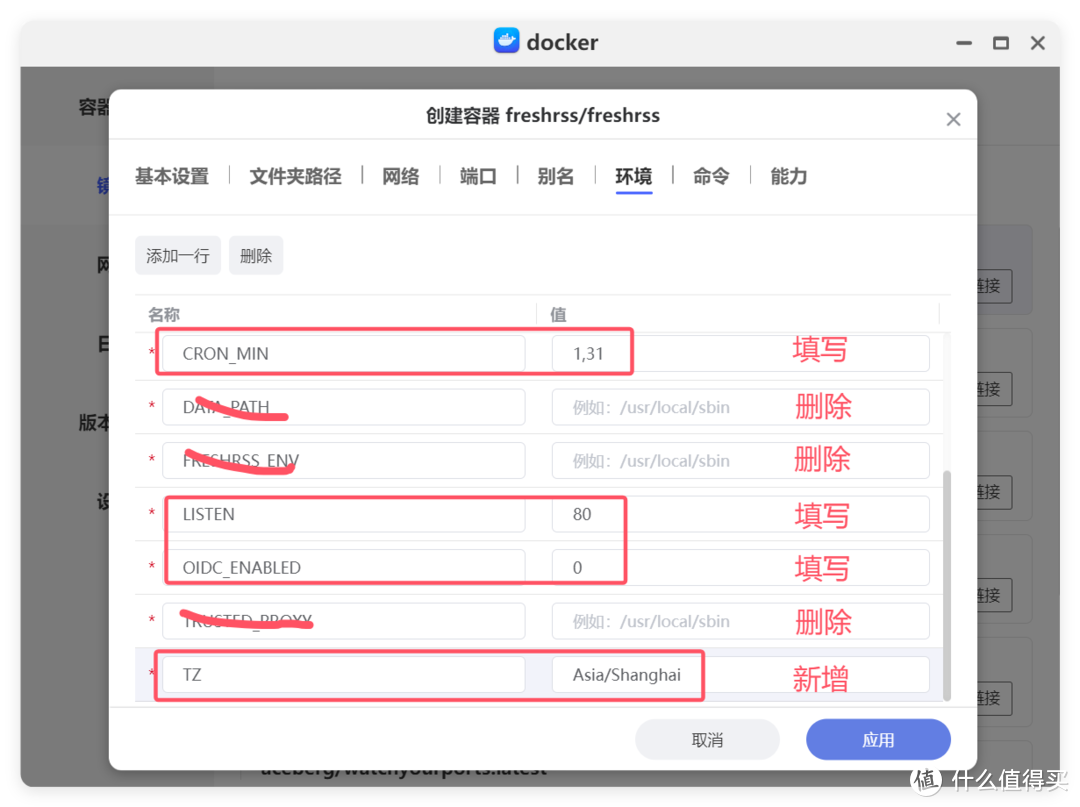Apply changes with the 应用 button

[x=878, y=739]
